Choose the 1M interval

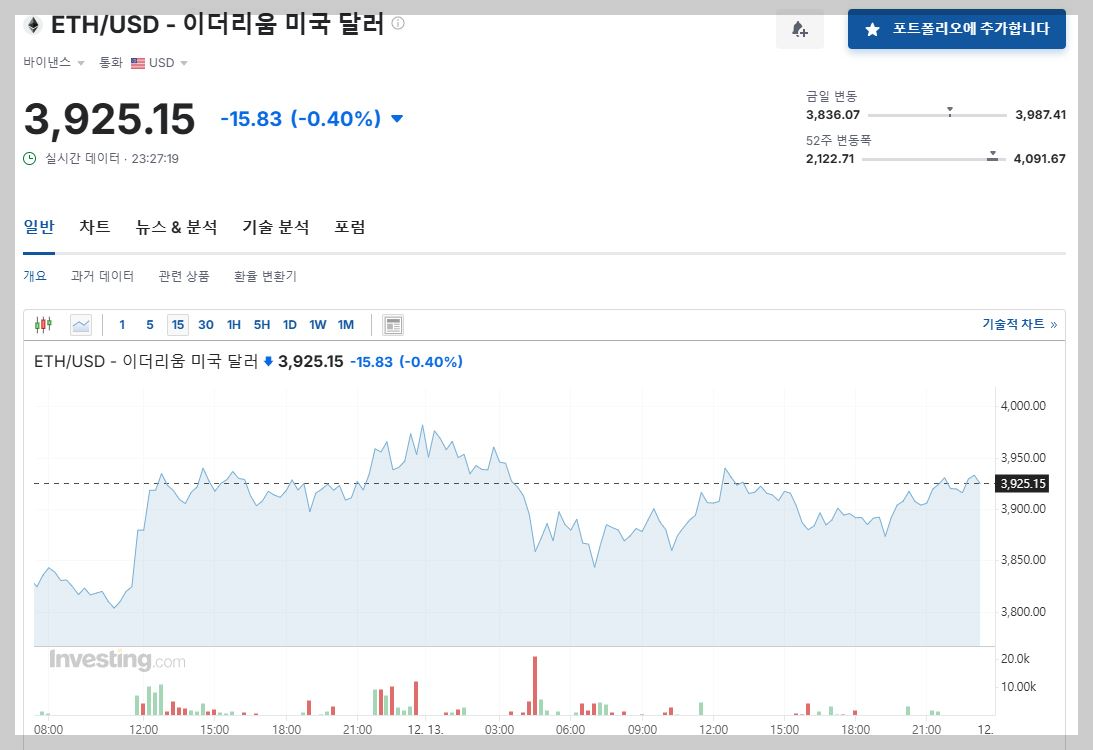click(346, 325)
